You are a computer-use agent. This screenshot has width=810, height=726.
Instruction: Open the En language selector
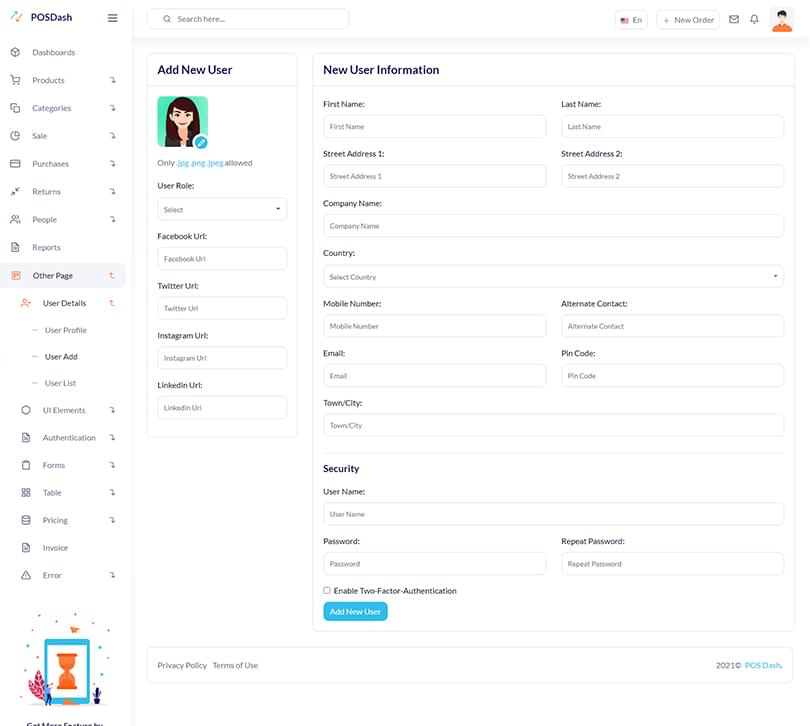pos(631,19)
